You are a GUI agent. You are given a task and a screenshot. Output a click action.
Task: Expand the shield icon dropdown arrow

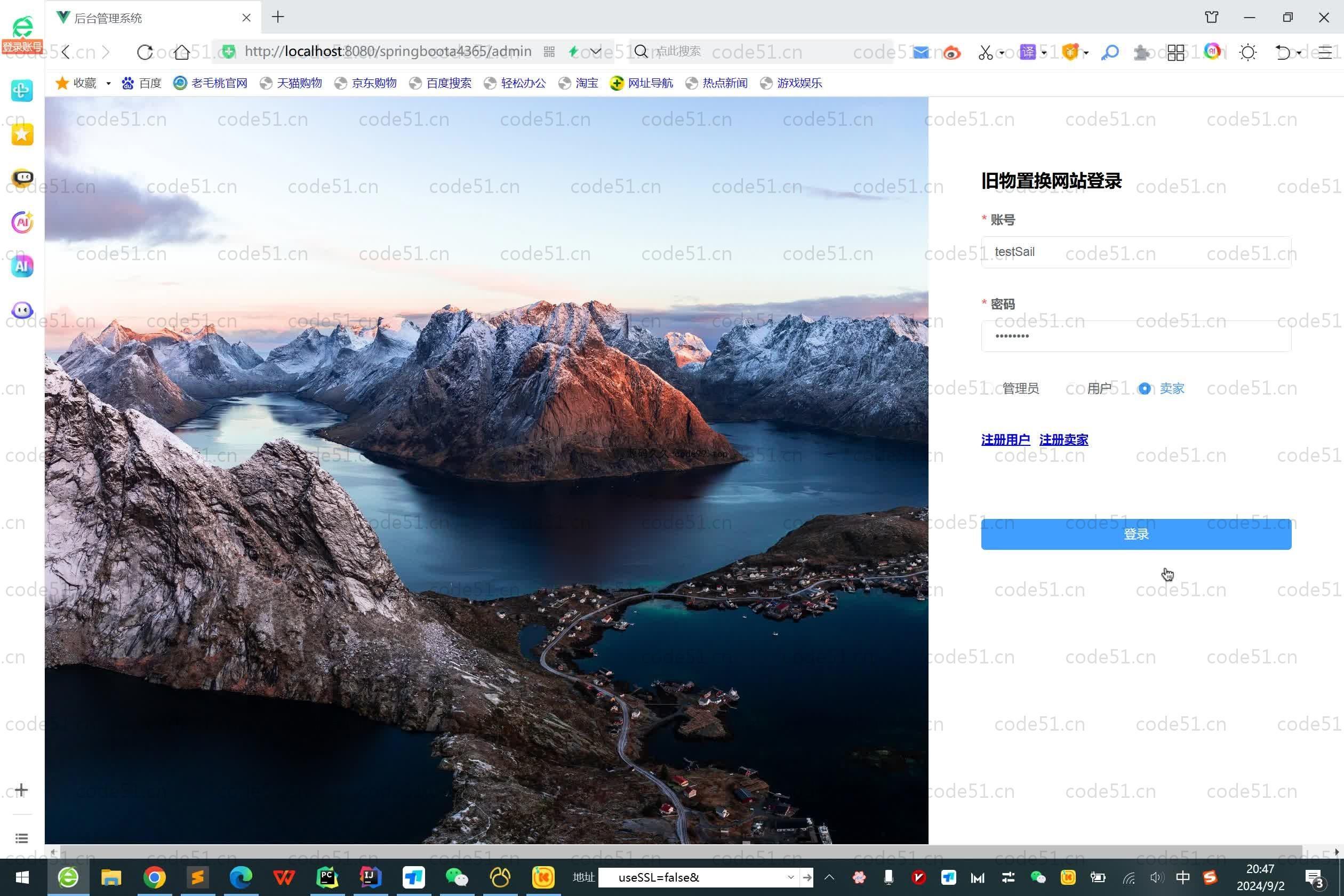(x=1086, y=53)
